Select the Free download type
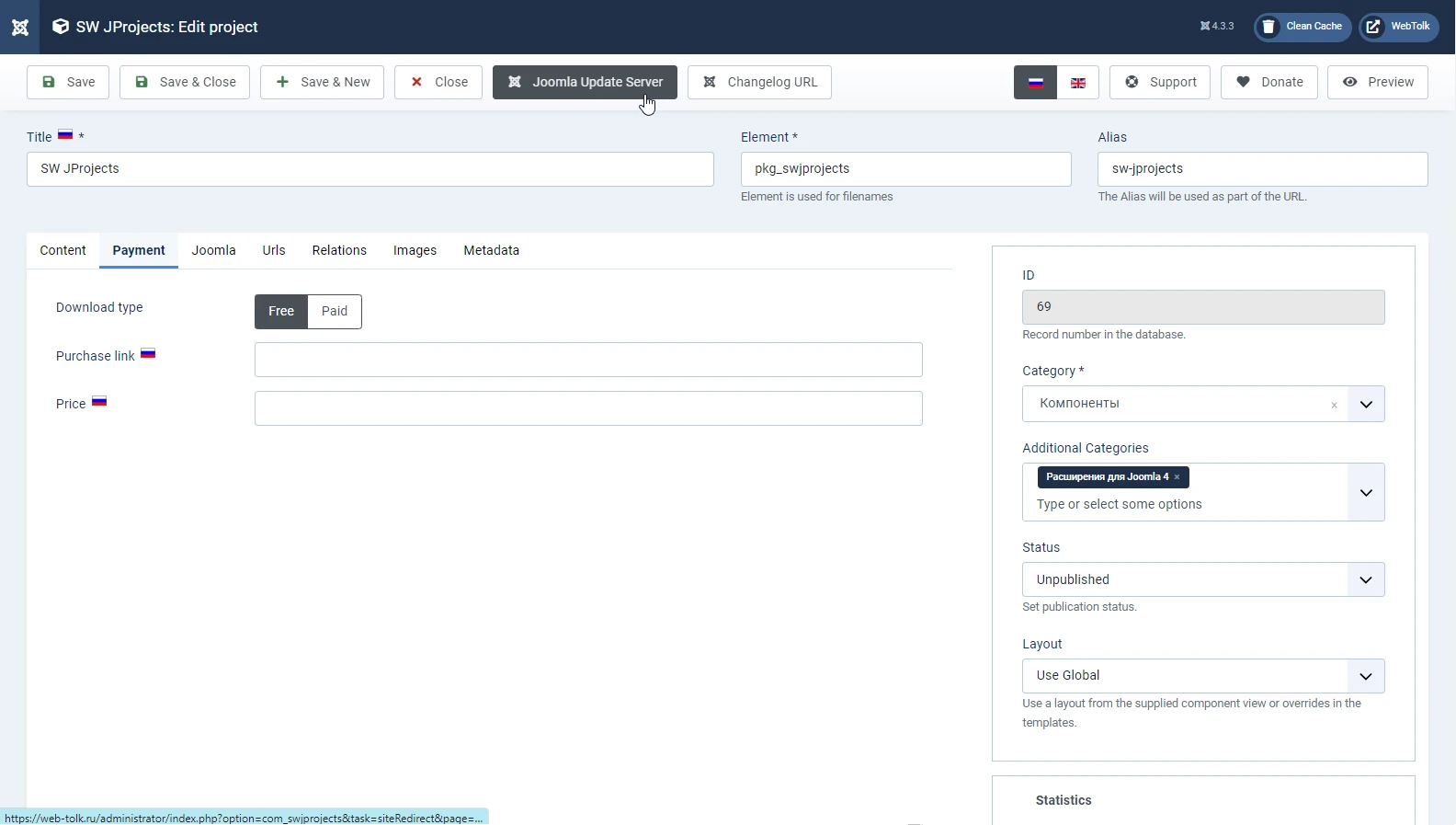The width and height of the screenshot is (1456, 825). coord(281,312)
